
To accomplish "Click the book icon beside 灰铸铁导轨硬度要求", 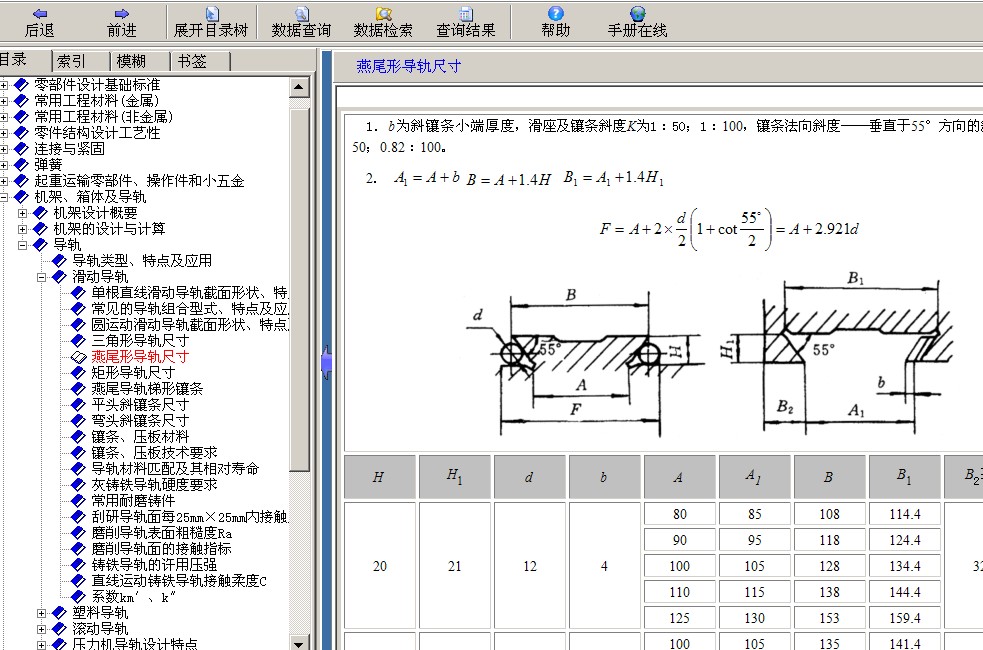I will point(78,485).
